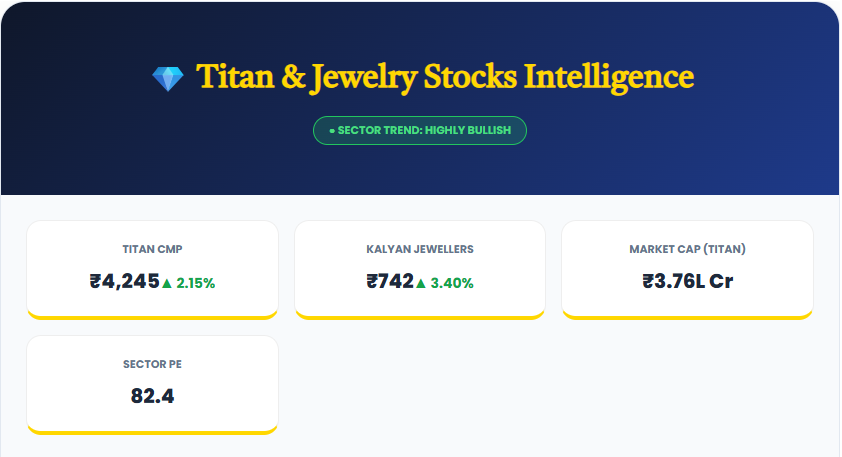Screen dimensions: 842x457
Task: Click the yellow underline of Titan CMP card
Action: pyautogui.click(x=152, y=316)
